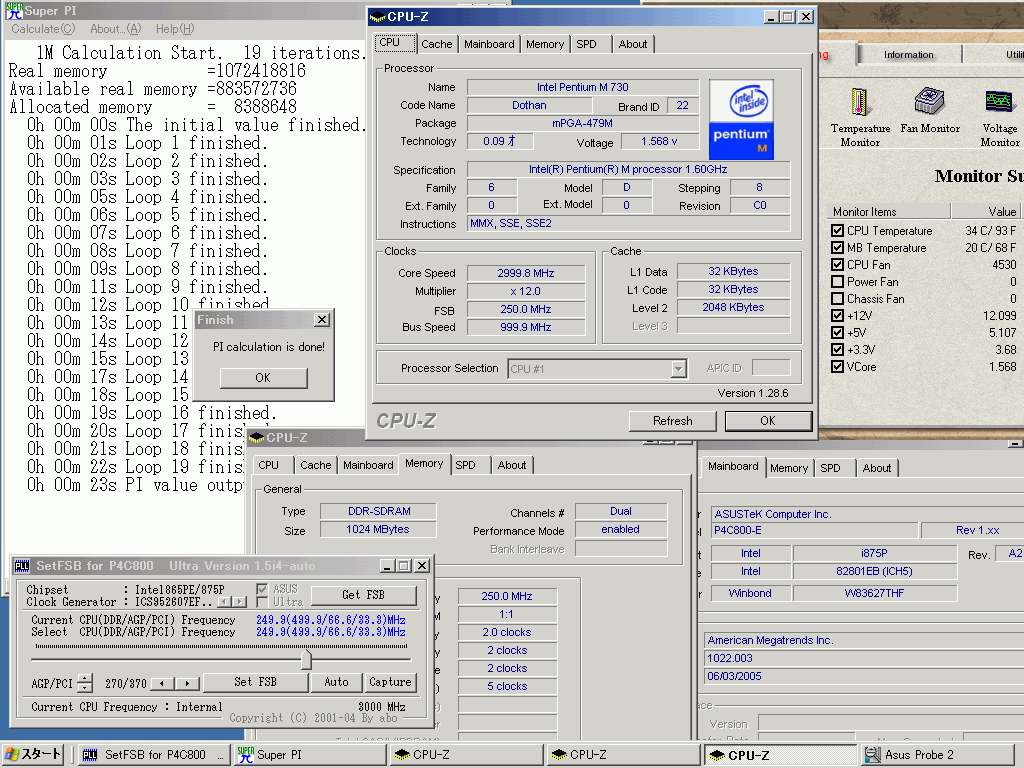Open the Voltage Monitor in Asus Probe

tap(1000, 118)
